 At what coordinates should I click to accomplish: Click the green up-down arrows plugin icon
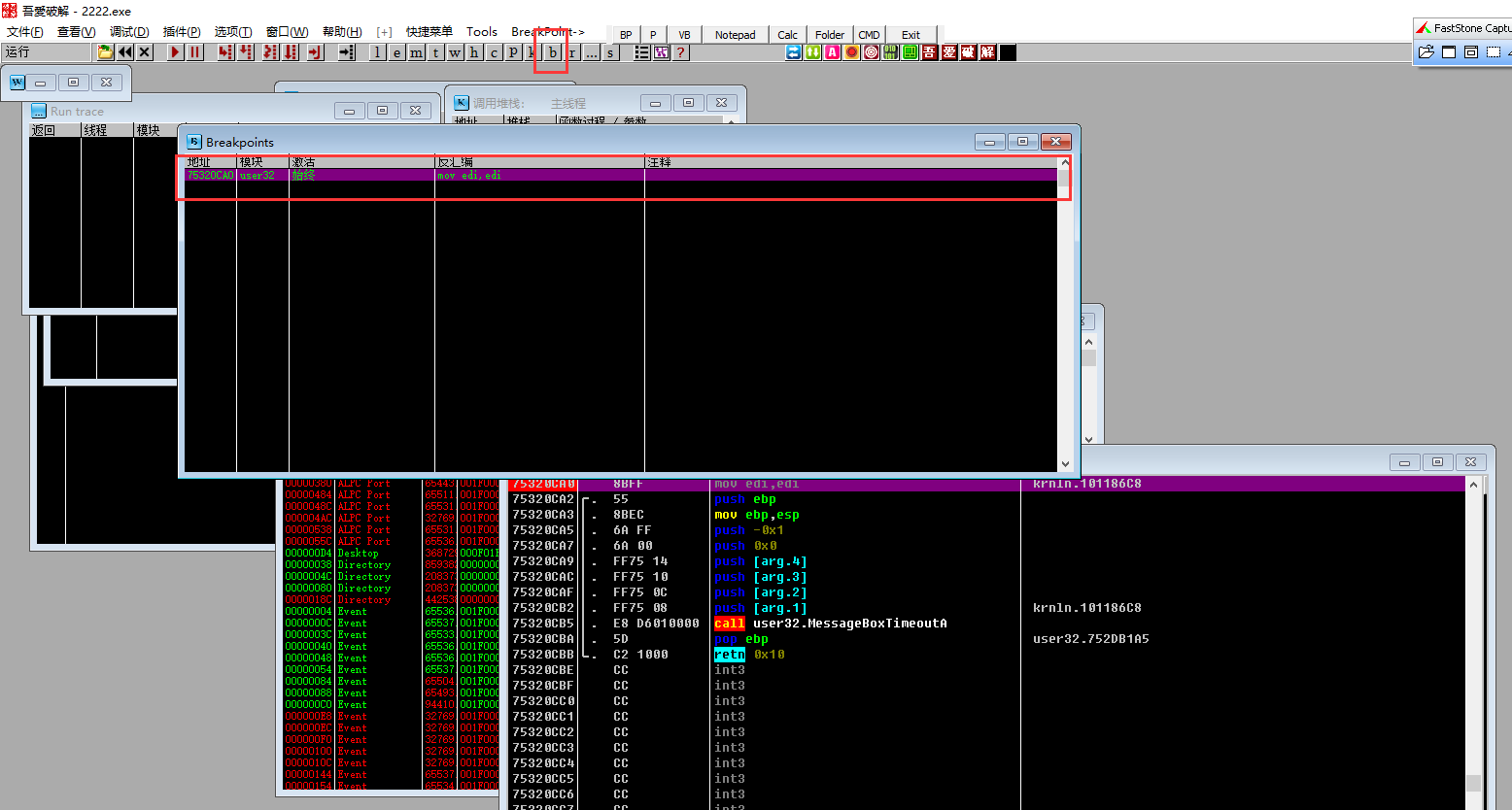coord(812,52)
